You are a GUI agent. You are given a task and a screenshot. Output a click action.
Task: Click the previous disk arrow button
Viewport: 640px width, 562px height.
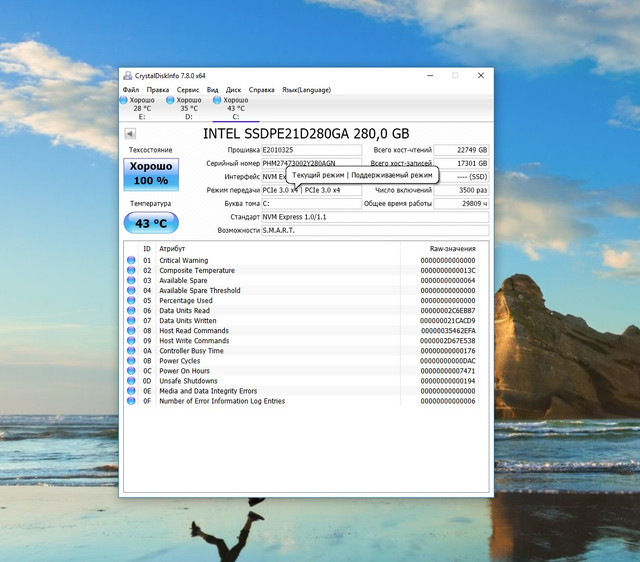(130, 133)
